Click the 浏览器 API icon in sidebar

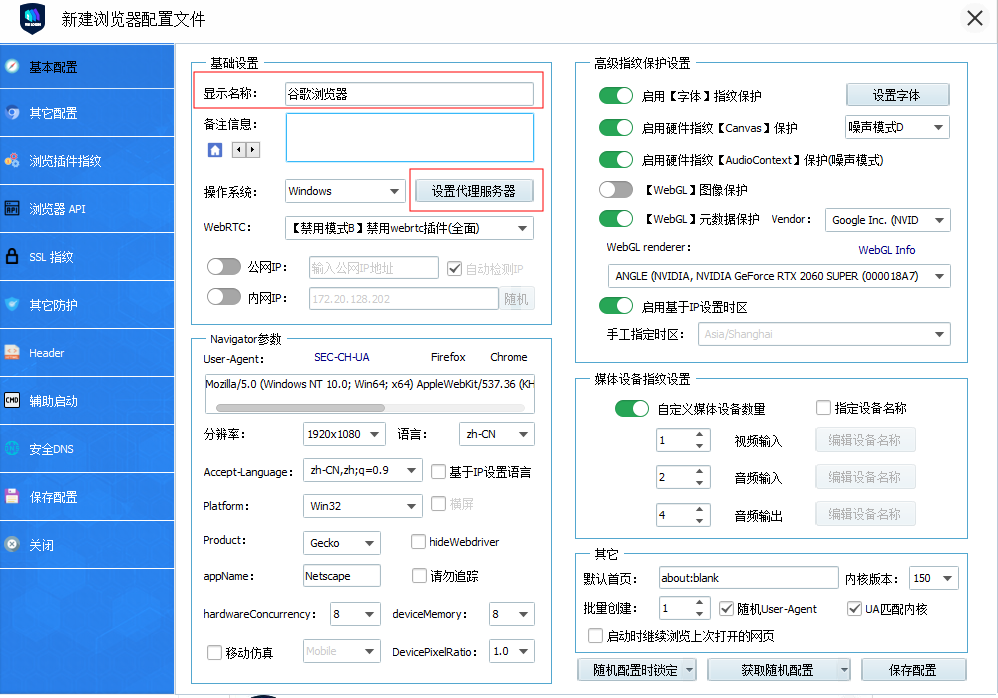pos(12,208)
